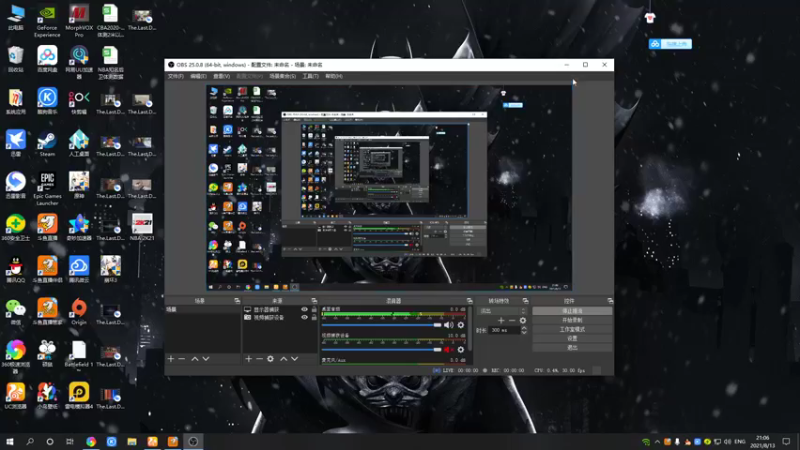Open the File menu in OBS
Image resolution: width=800 pixels, height=450 pixels.
[x=176, y=76]
